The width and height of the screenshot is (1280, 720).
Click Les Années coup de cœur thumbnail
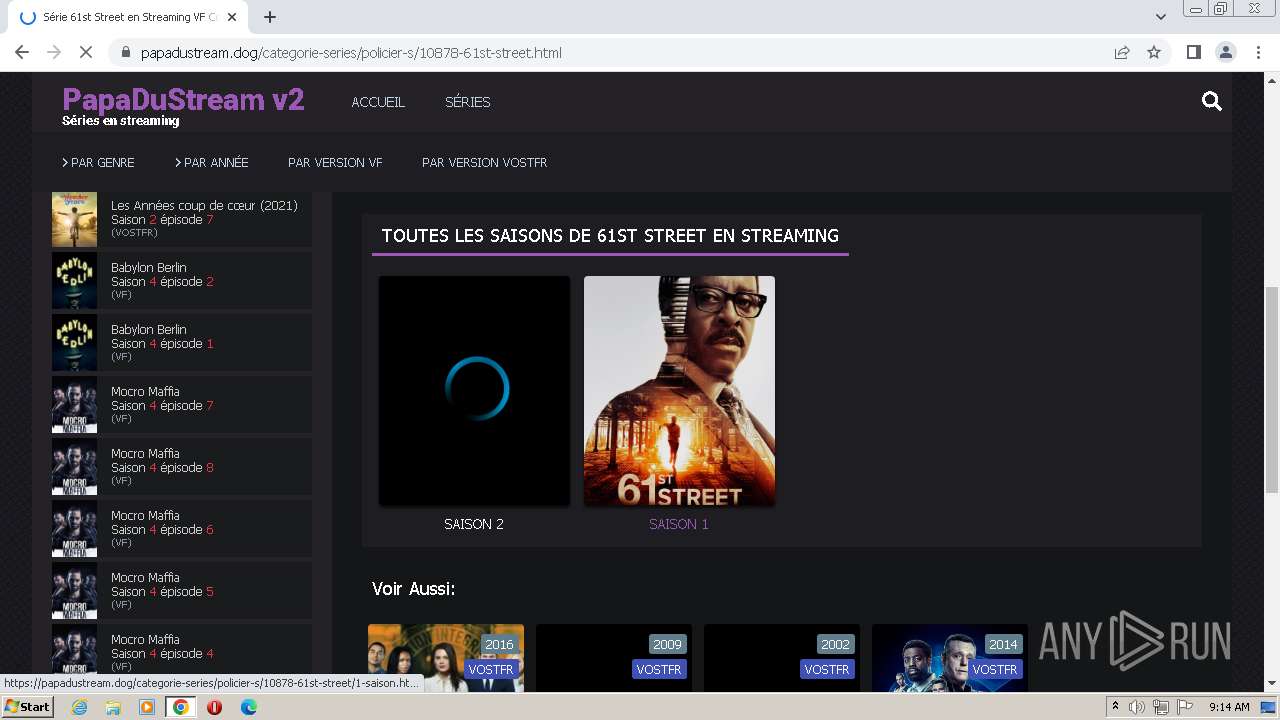[74, 219]
